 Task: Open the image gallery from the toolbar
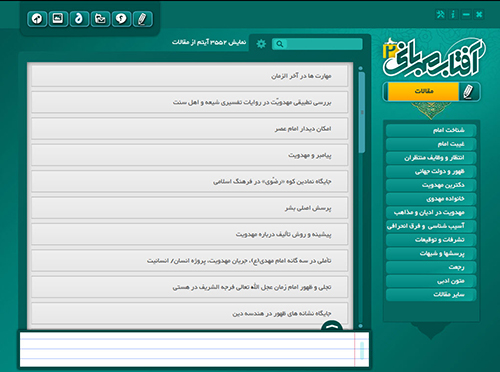tap(58, 19)
